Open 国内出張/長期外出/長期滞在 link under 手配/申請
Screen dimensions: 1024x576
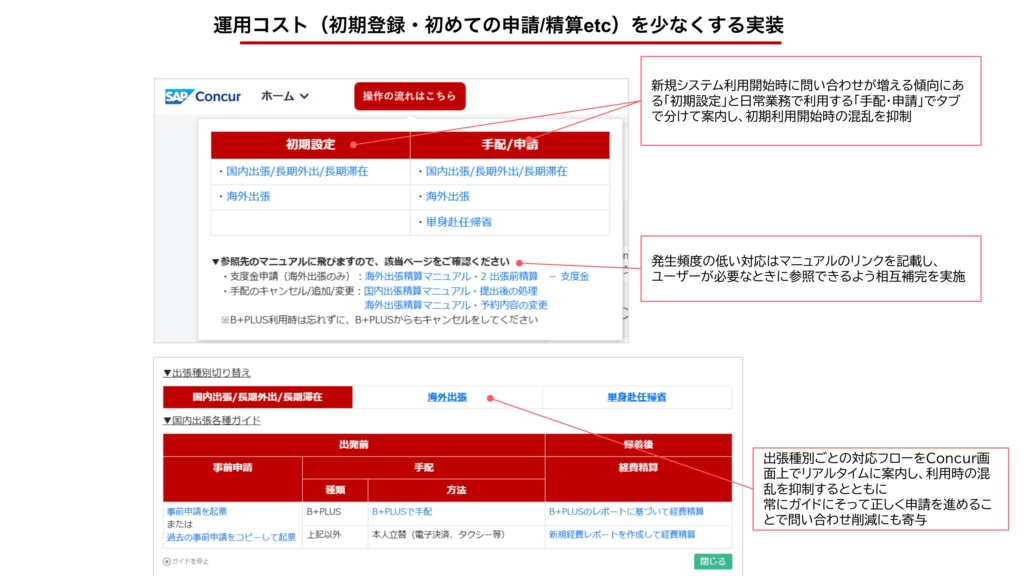pyautogui.click(x=496, y=171)
